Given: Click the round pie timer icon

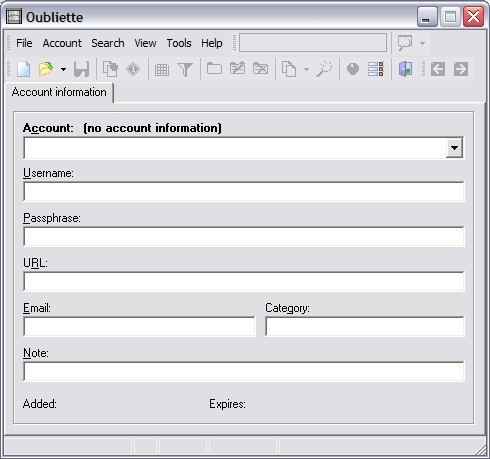Looking at the screenshot, I should tap(353, 69).
